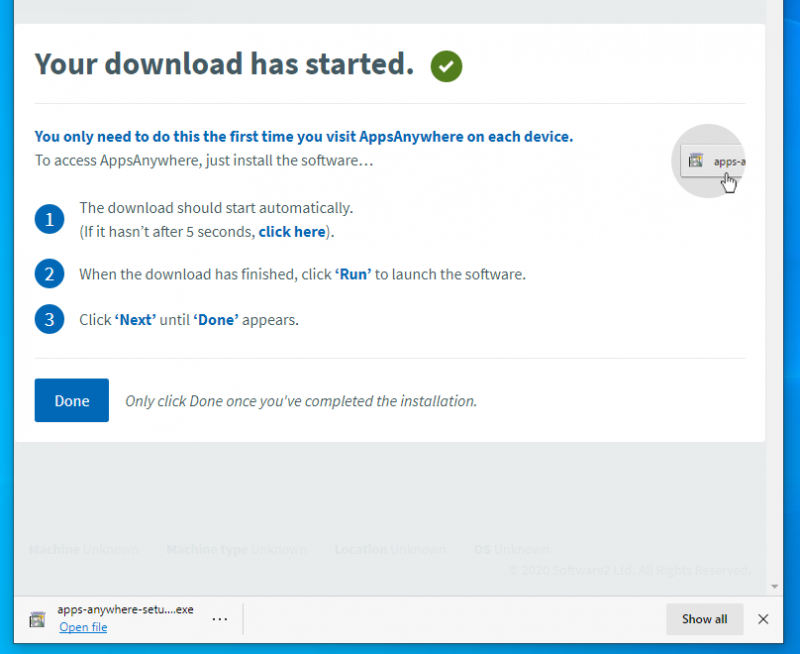Click the 'Your download has started.' heading
This screenshot has height=654, width=800.
(x=224, y=64)
